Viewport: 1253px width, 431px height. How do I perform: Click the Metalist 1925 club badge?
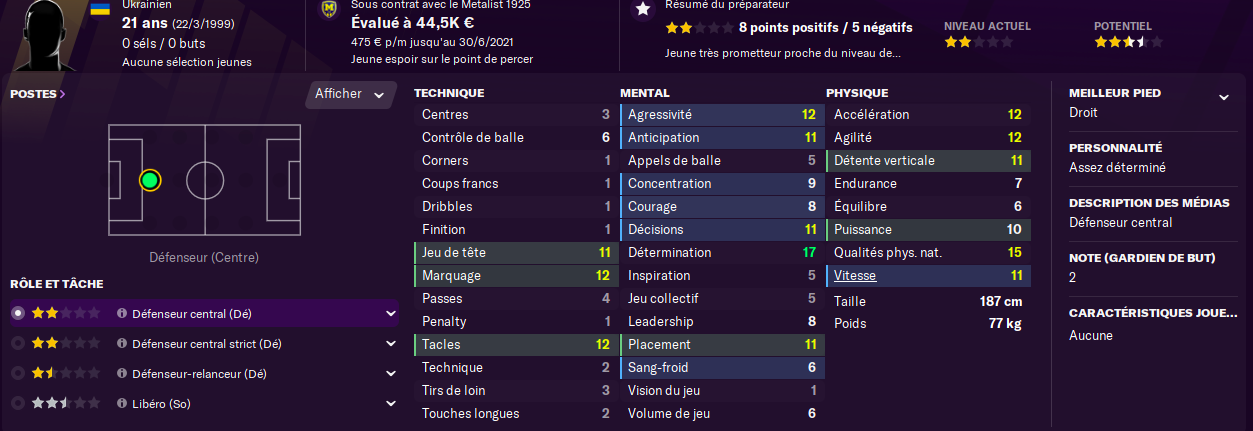click(328, 10)
